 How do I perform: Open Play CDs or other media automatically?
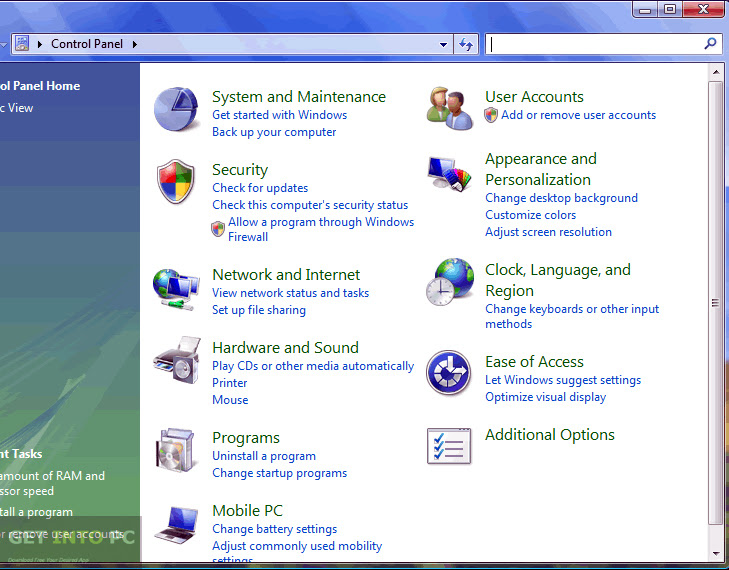(313, 366)
